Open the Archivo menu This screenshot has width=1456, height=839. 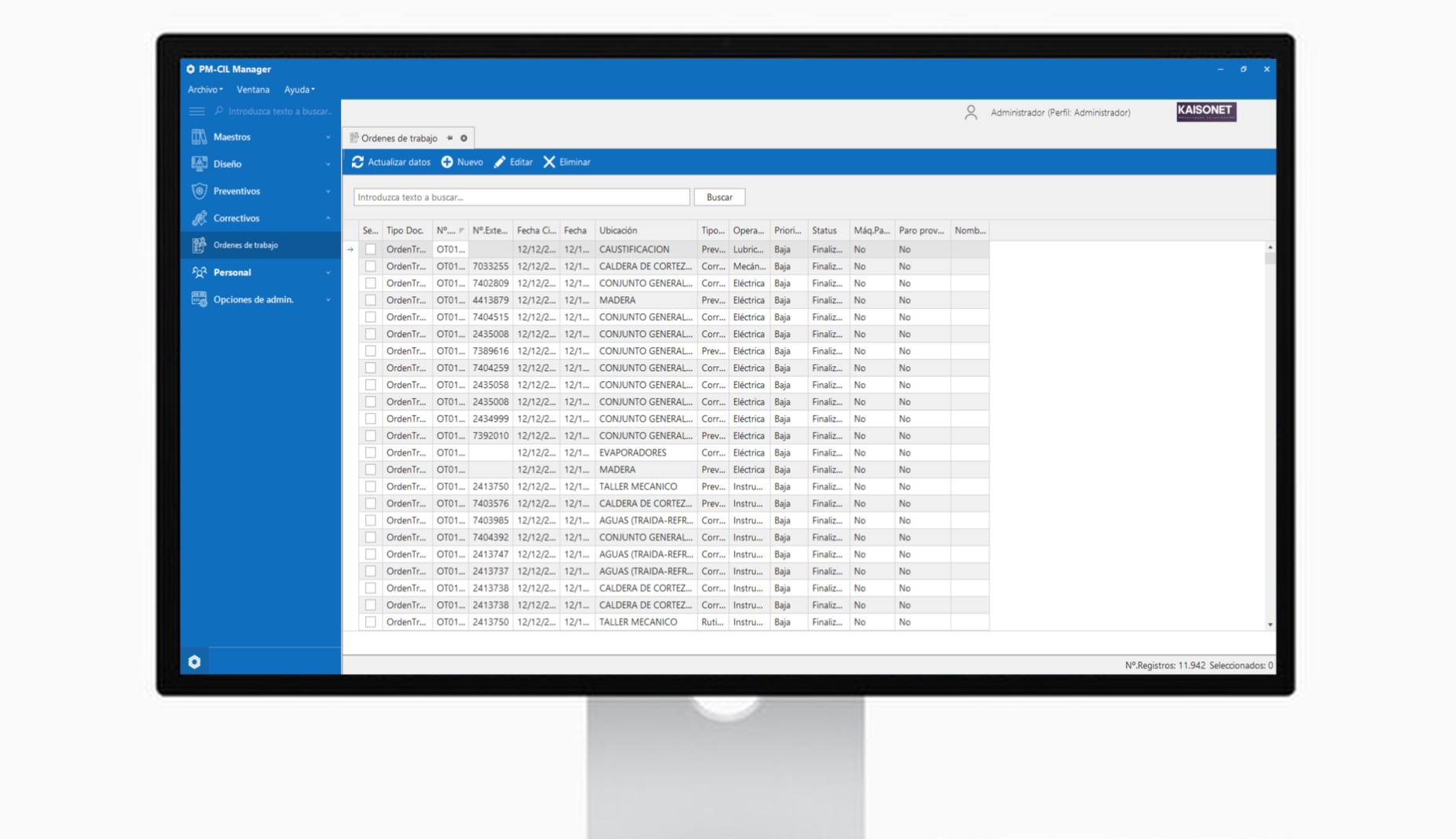click(204, 90)
